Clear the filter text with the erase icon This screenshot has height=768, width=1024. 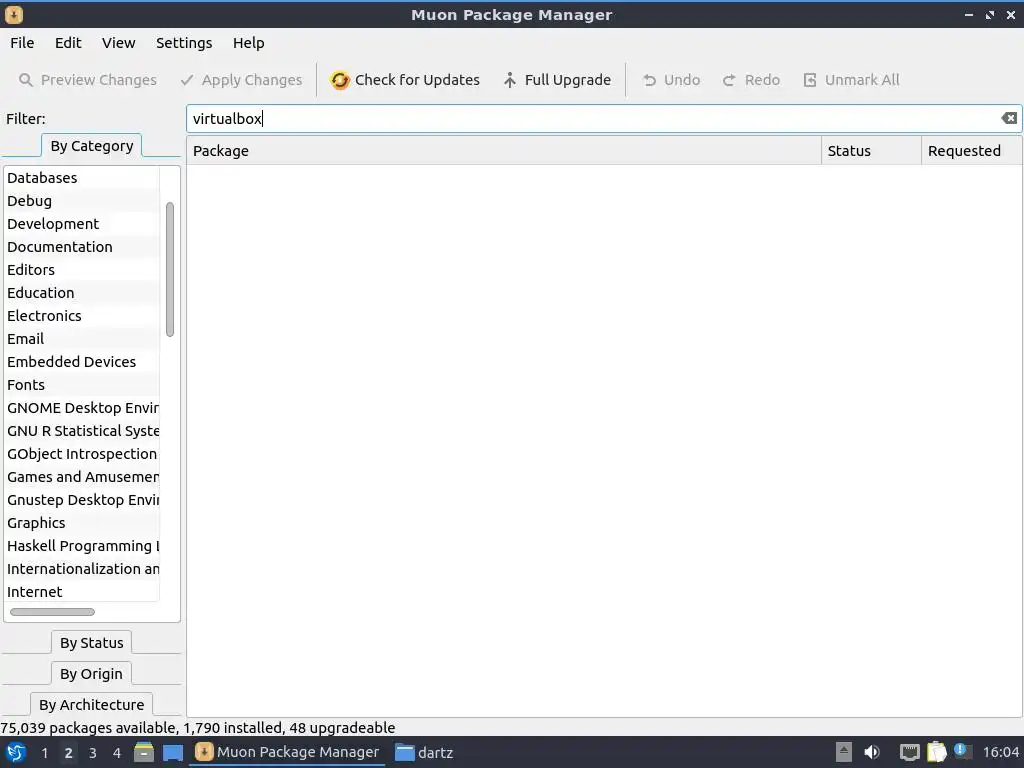[1009, 118]
